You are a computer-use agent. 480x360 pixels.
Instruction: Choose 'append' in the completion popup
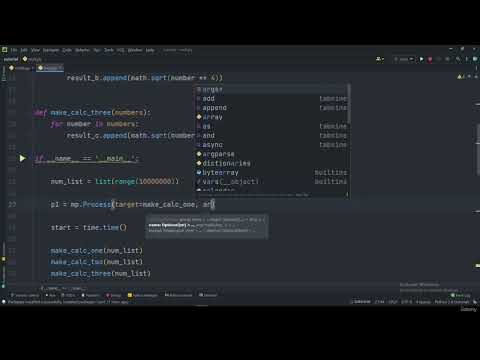272,108
